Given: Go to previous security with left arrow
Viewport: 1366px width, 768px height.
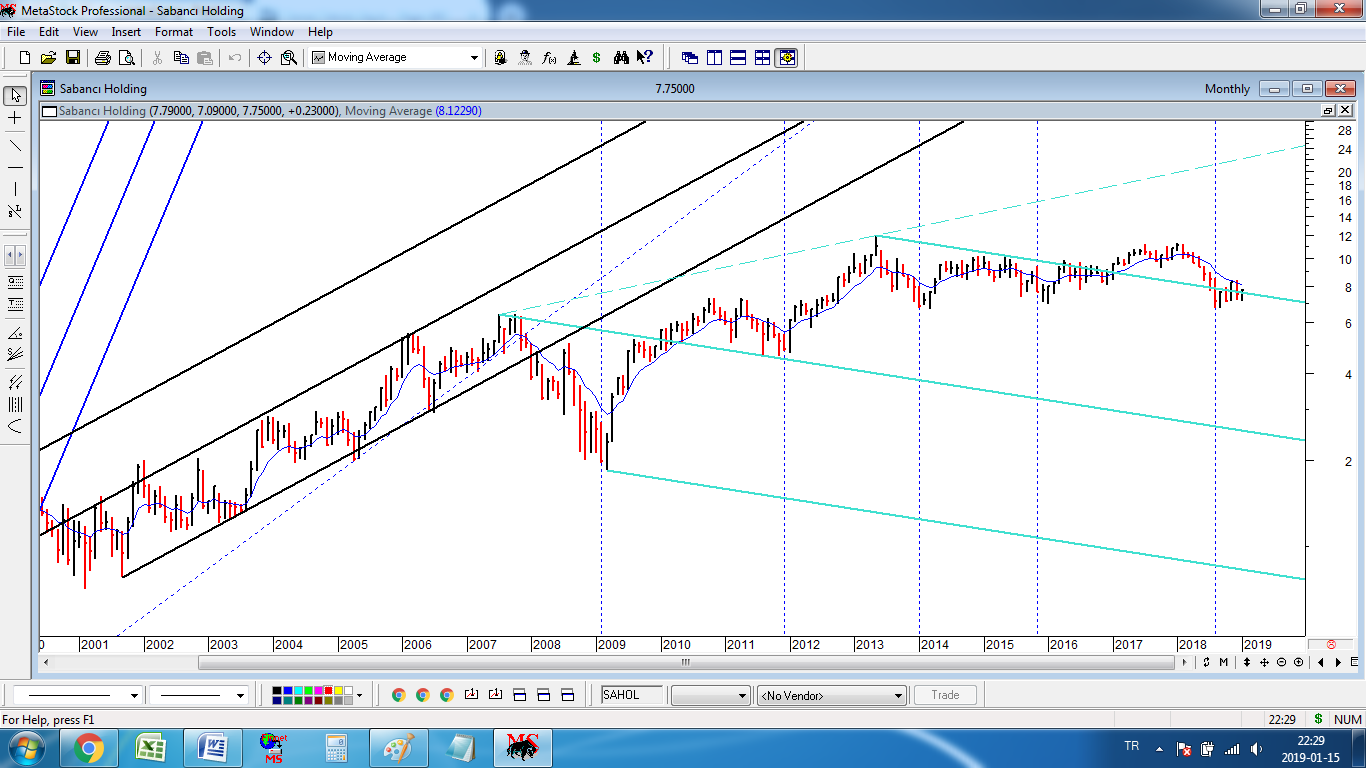Looking at the screenshot, I should (1321, 662).
